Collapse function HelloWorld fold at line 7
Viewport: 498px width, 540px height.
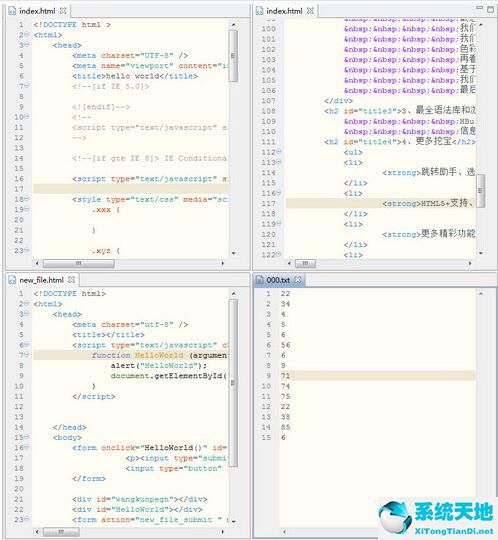pyautogui.click(x=27, y=354)
